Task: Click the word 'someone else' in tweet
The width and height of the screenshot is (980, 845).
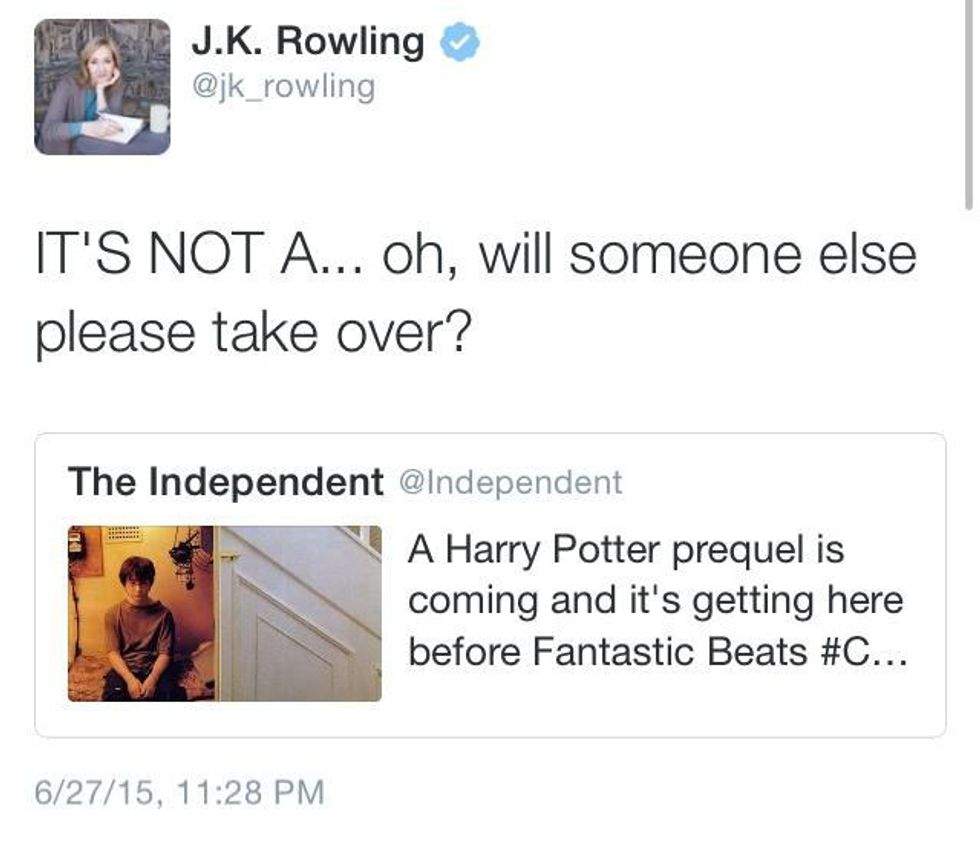Action: pos(742,254)
